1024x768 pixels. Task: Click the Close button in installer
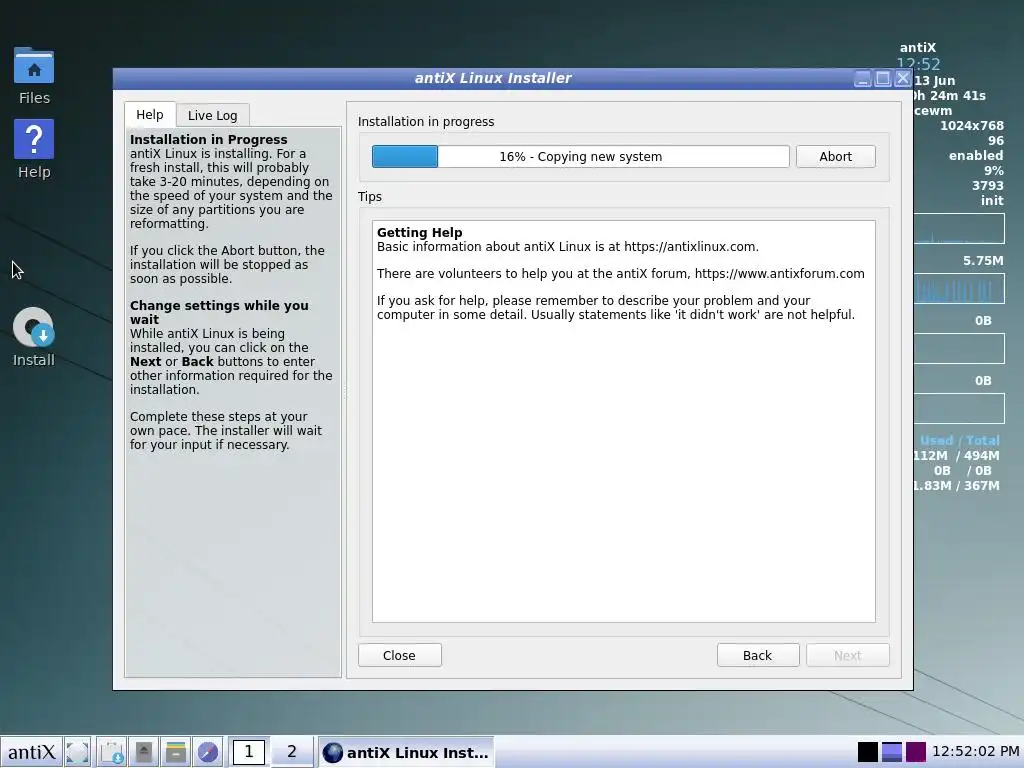coord(400,655)
